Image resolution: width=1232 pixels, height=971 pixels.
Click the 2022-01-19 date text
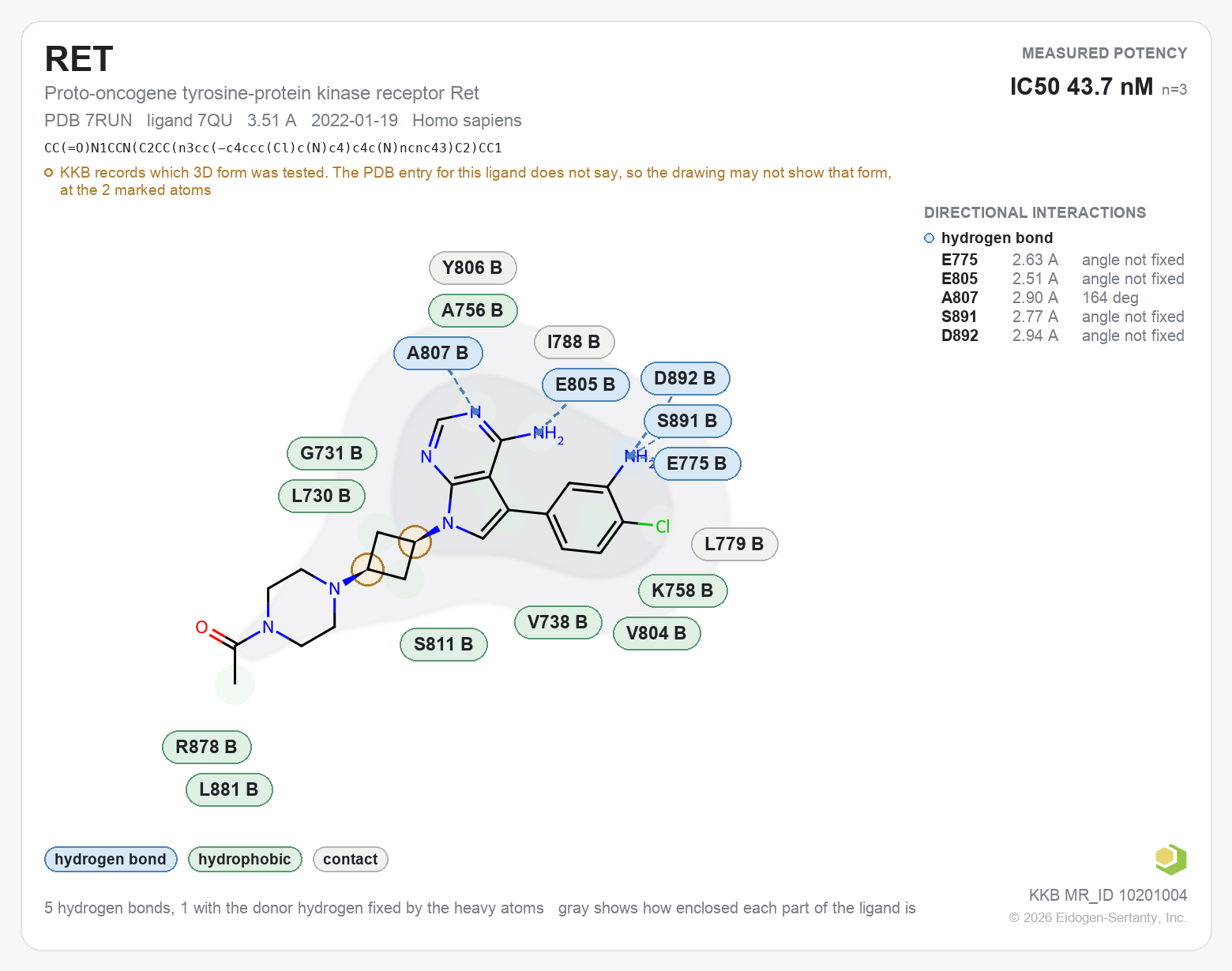pyautogui.click(x=355, y=120)
